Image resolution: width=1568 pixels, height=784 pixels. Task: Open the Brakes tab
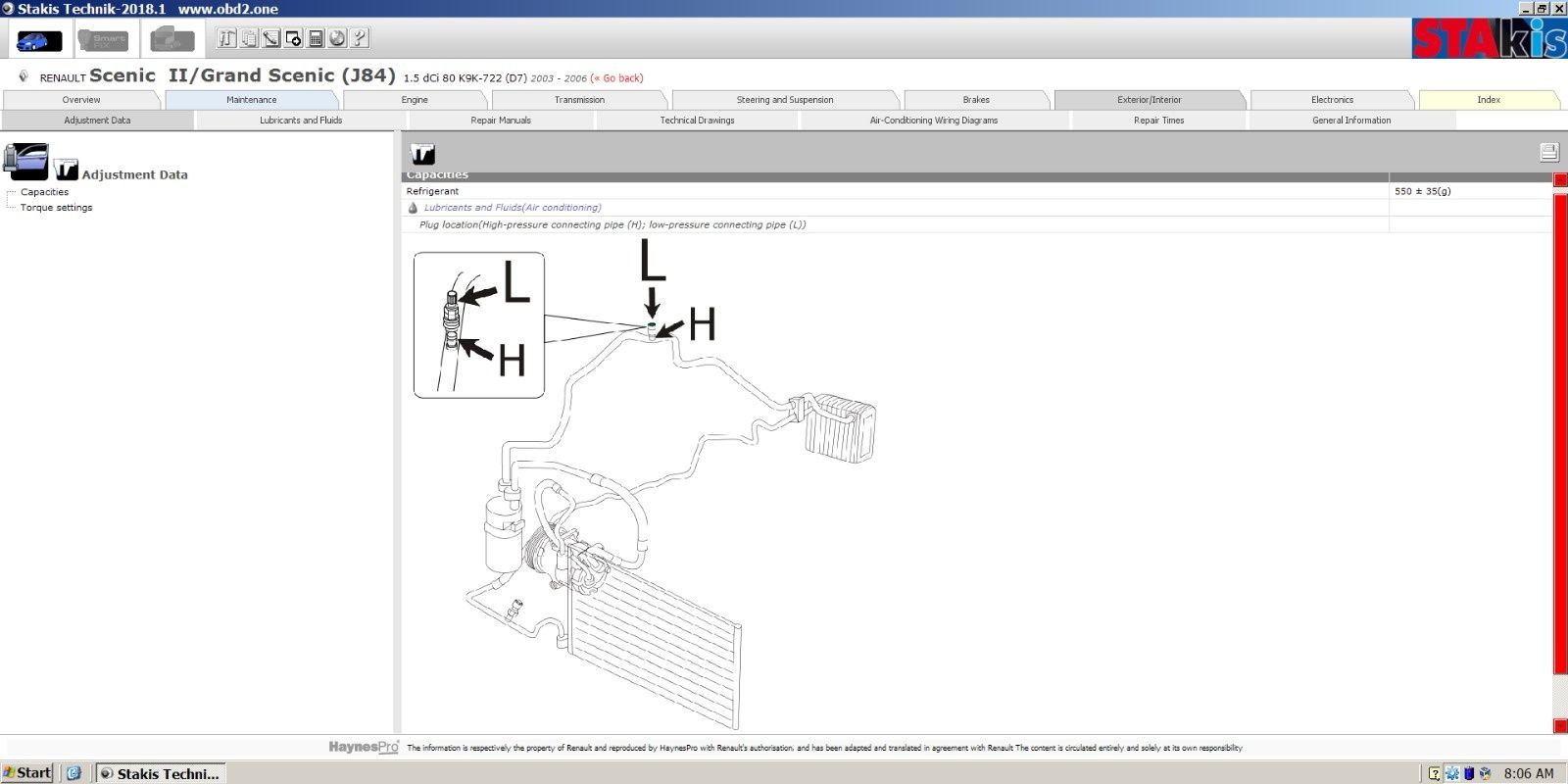click(x=976, y=100)
